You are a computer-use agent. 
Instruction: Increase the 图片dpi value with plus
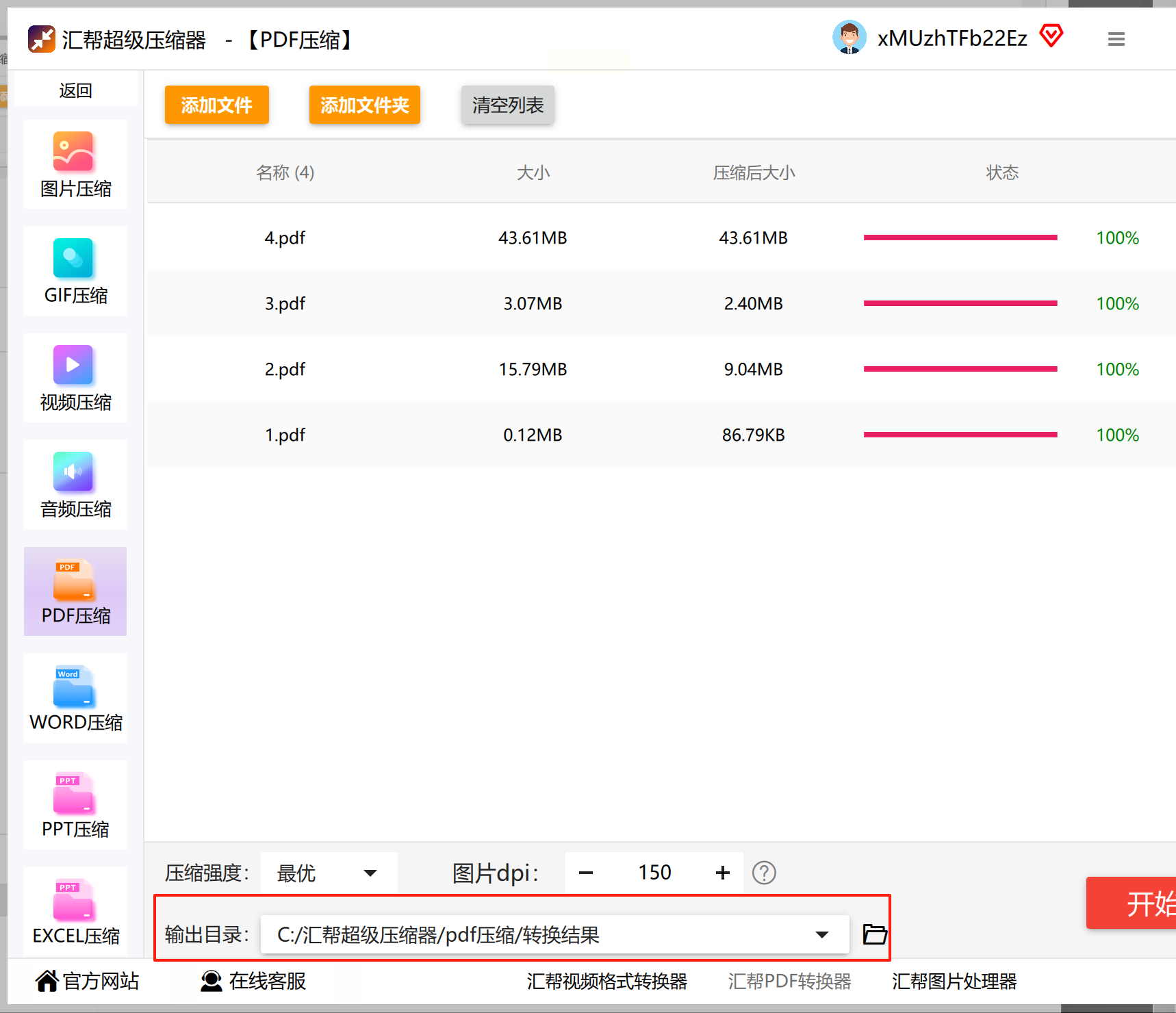(723, 873)
